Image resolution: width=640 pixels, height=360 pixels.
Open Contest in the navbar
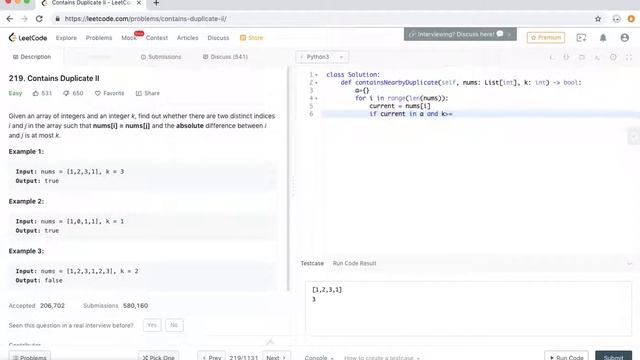coord(157,38)
